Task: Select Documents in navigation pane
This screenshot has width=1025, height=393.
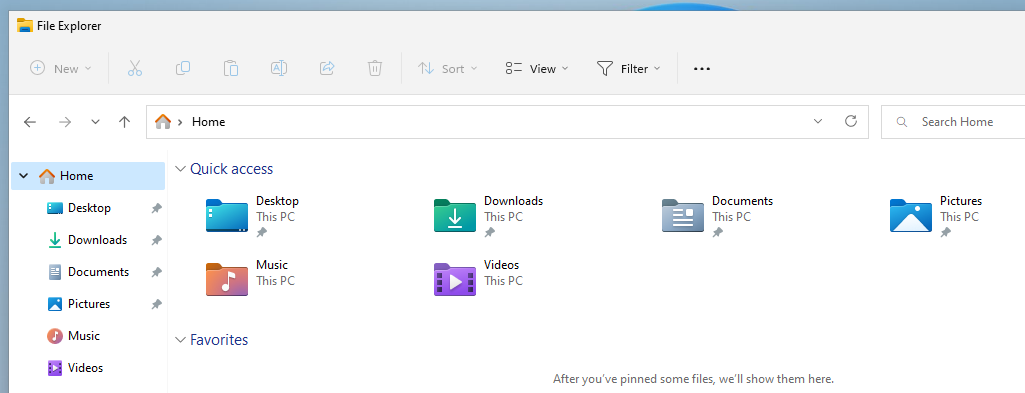Action: pyautogui.click(x=88, y=272)
